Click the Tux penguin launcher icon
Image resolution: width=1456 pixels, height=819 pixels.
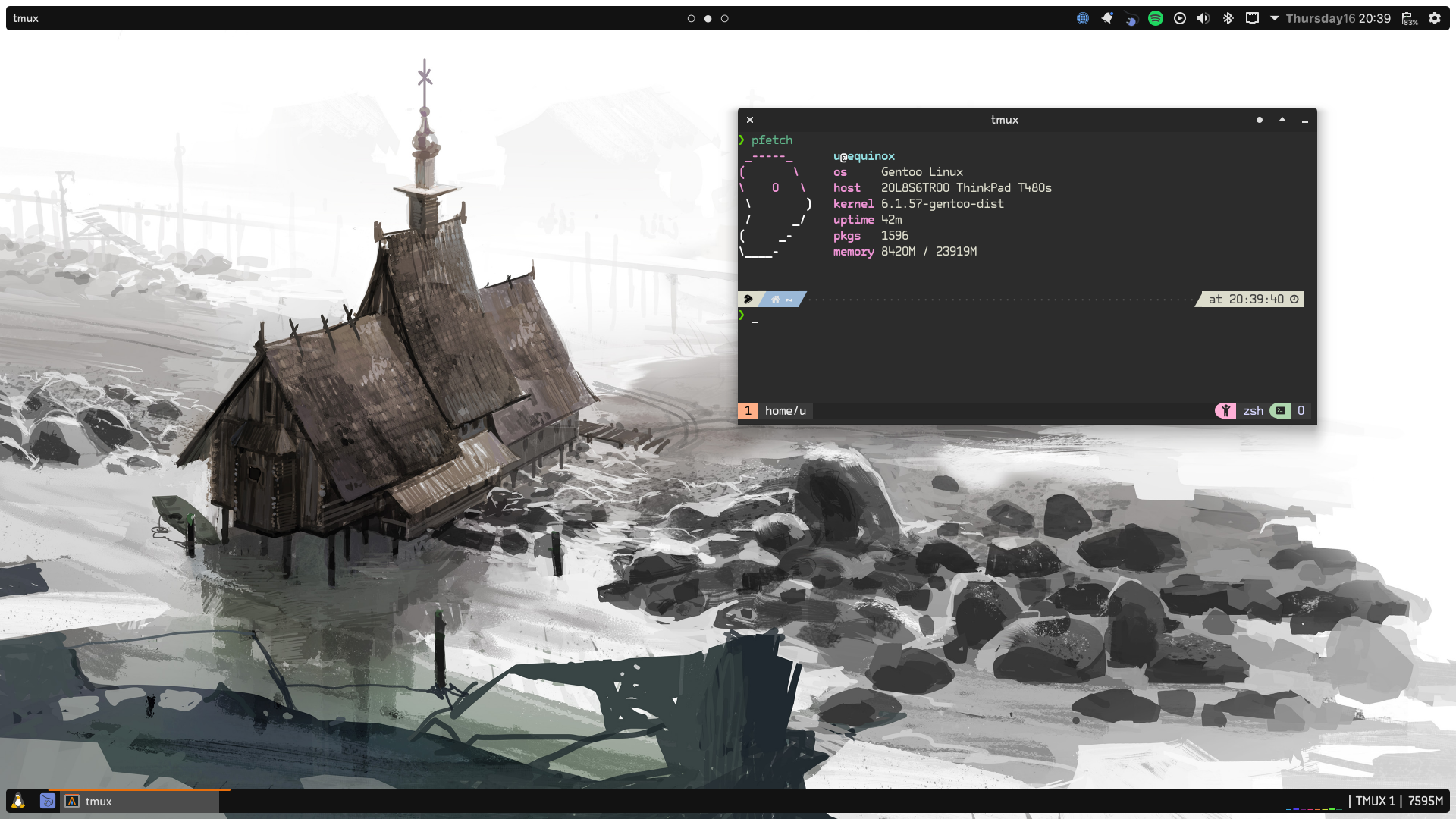coord(18,801)
